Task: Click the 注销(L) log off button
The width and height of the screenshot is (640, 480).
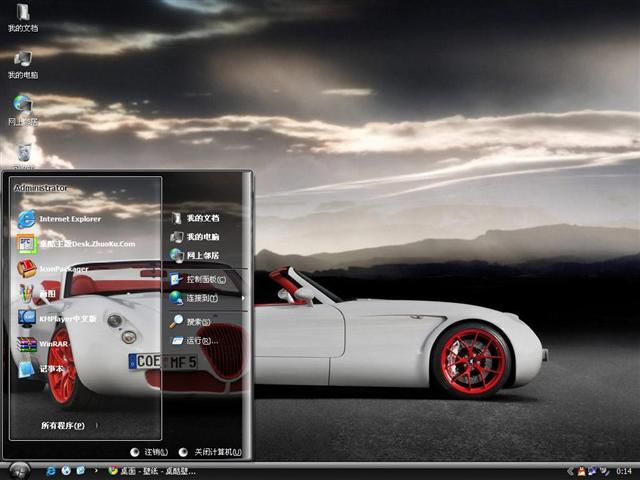Action: 149,452
